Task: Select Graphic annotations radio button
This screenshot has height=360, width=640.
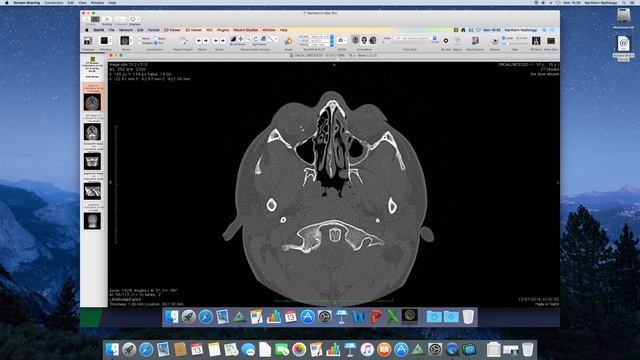Action: pyautogui.click(x=140, y=43)
